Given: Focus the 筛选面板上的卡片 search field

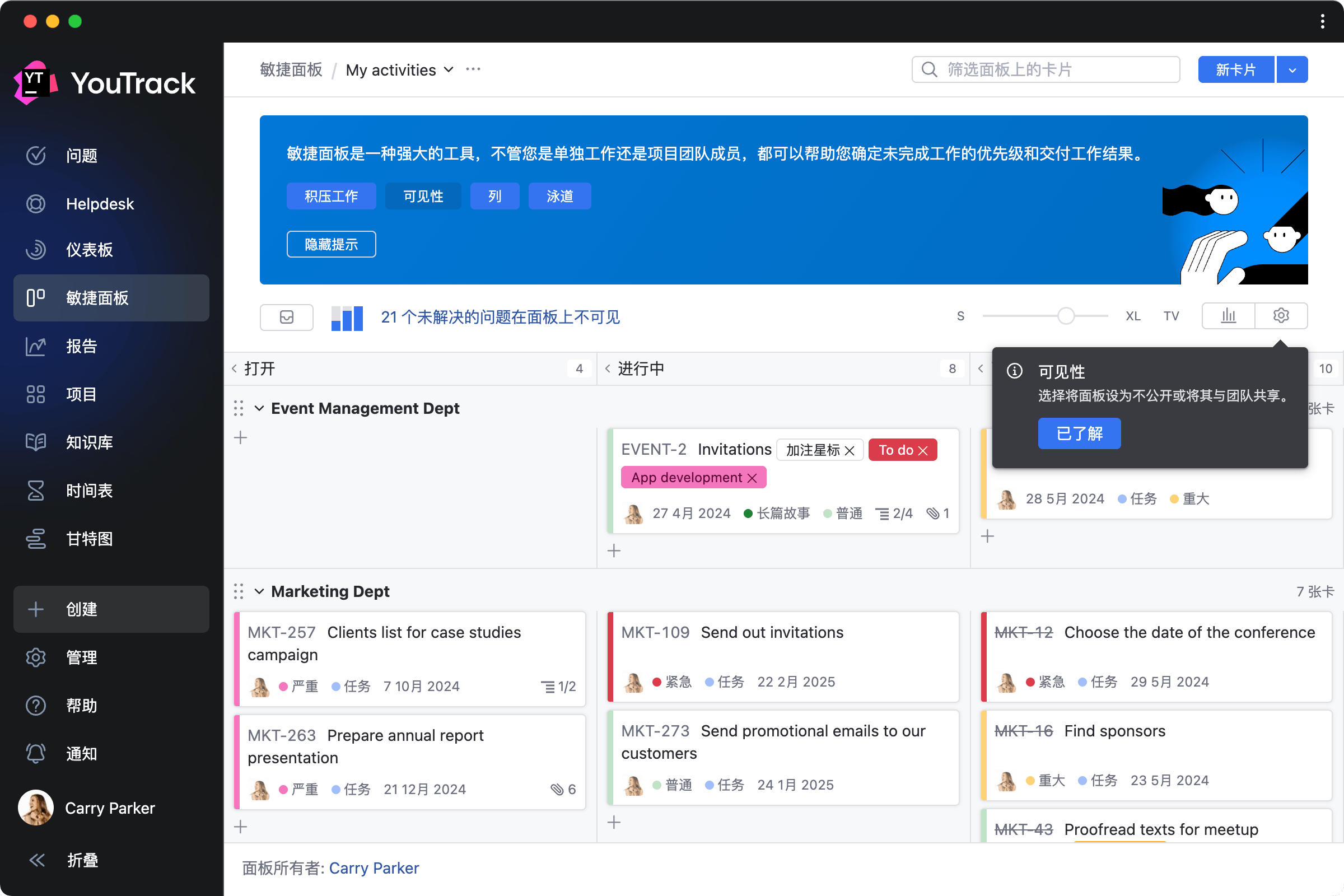Looking at the screenshot, I should 1046,69.
